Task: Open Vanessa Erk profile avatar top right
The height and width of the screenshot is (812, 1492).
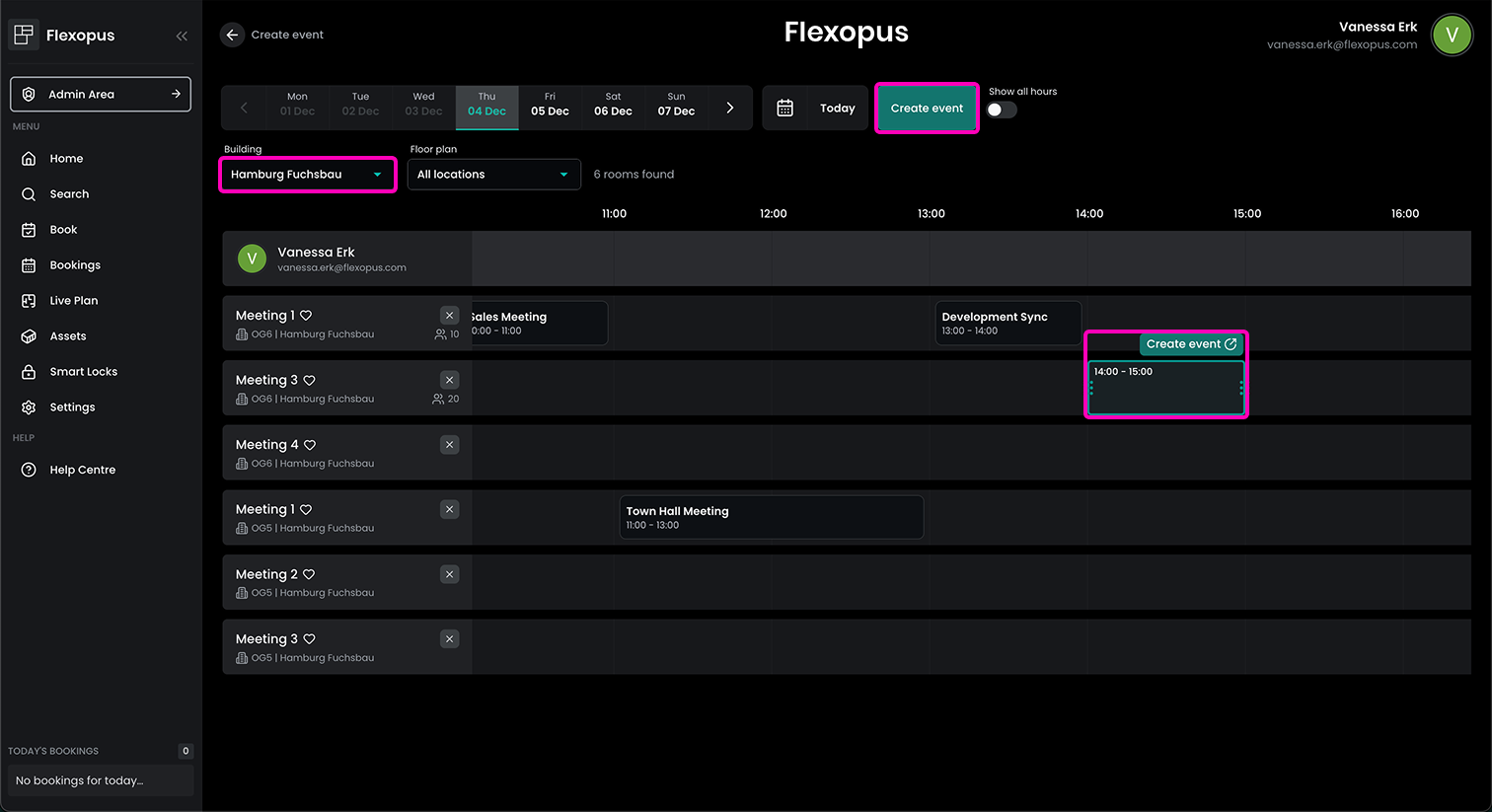Action: point(1451,36)
